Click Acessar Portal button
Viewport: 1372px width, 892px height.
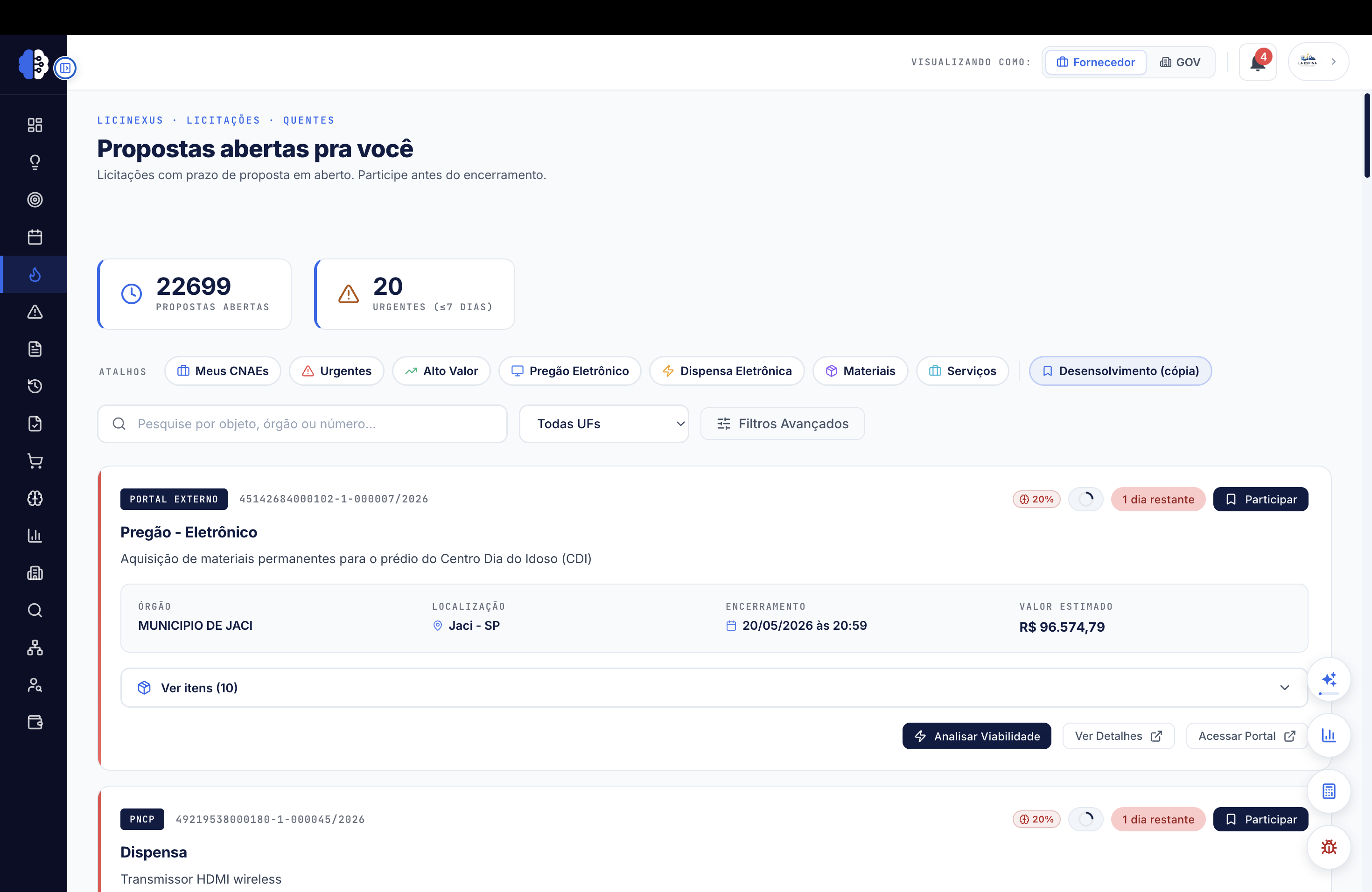tap(1246, 737)
